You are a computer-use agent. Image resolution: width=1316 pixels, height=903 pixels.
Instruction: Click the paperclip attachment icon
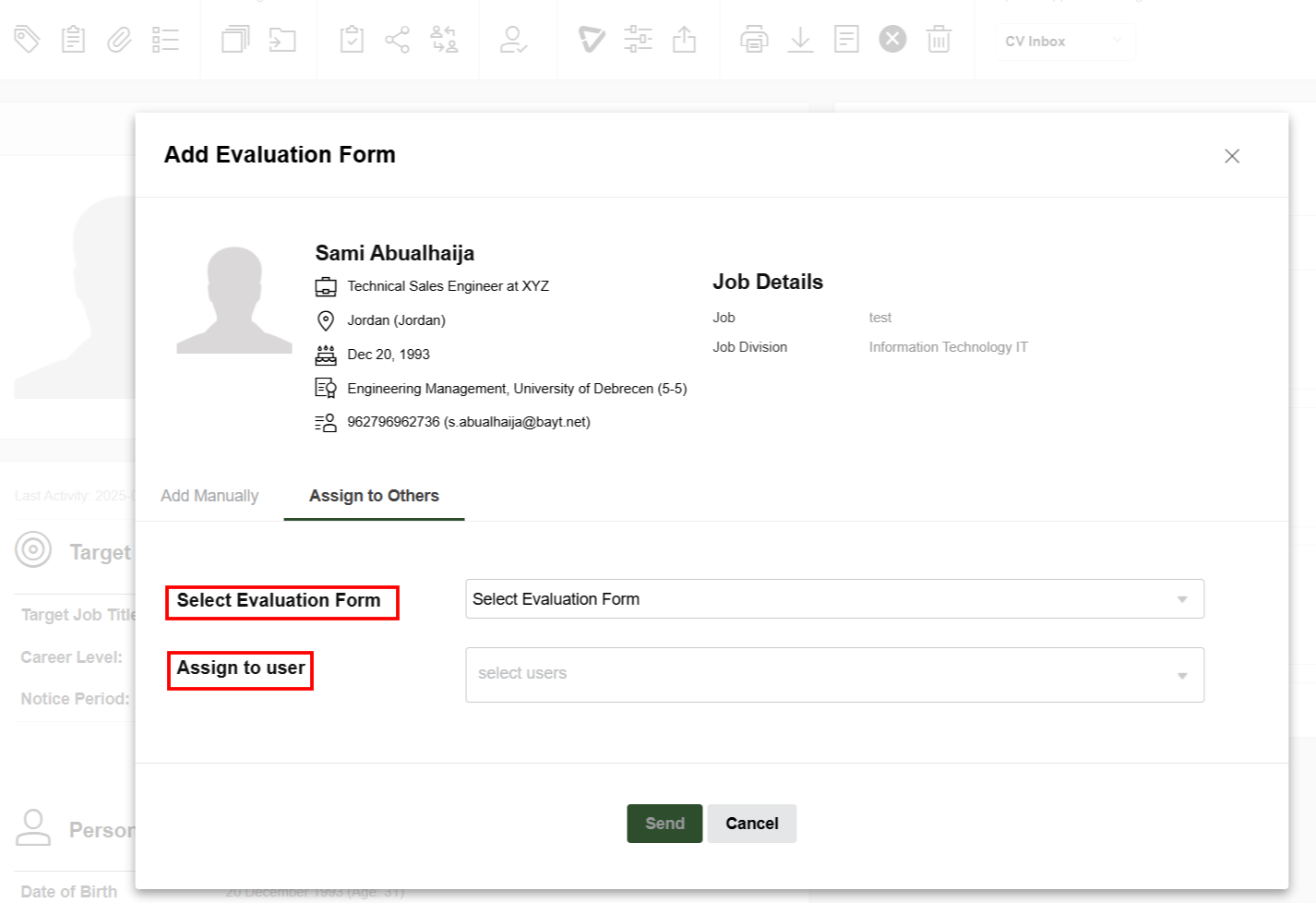coord(119,40)
